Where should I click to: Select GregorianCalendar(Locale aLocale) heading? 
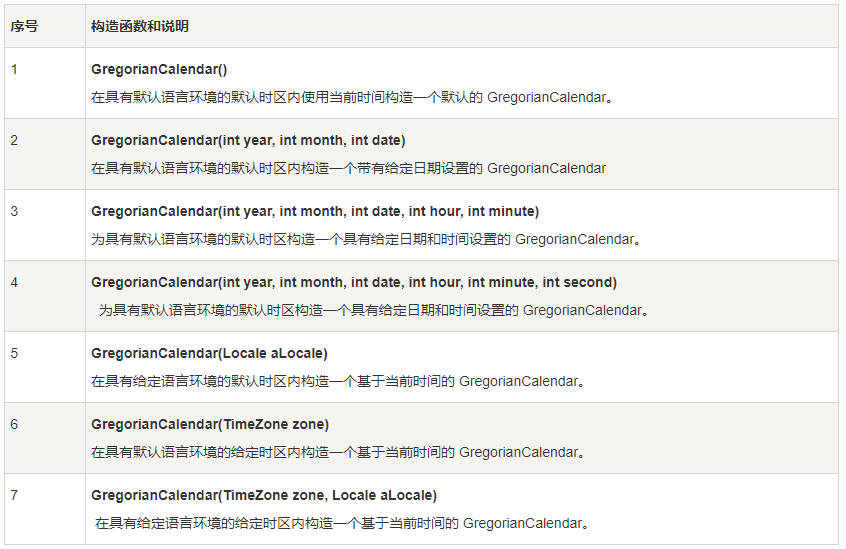click(x=209, y=353)
